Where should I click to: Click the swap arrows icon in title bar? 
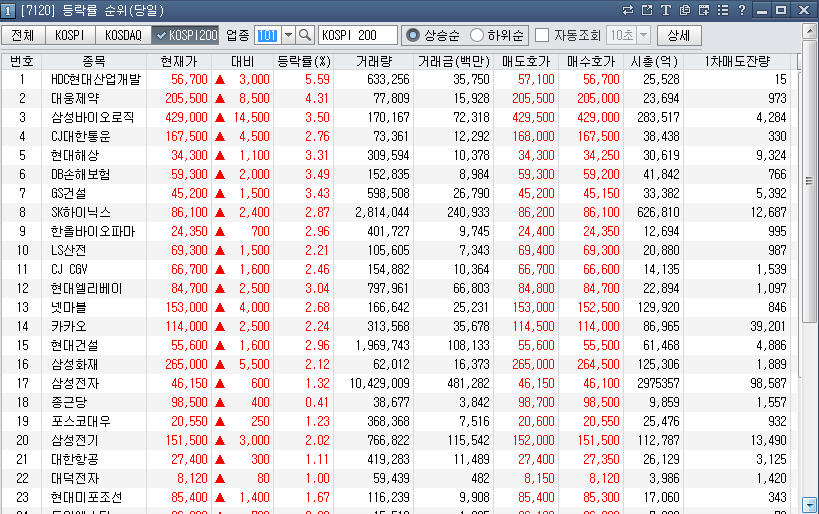click(628, 9)
